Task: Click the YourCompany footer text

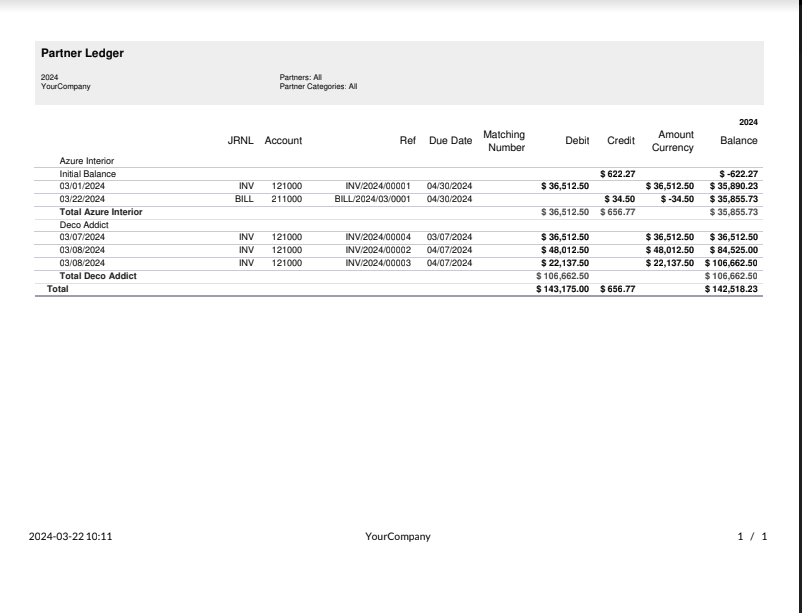Action: click(398, 537)
